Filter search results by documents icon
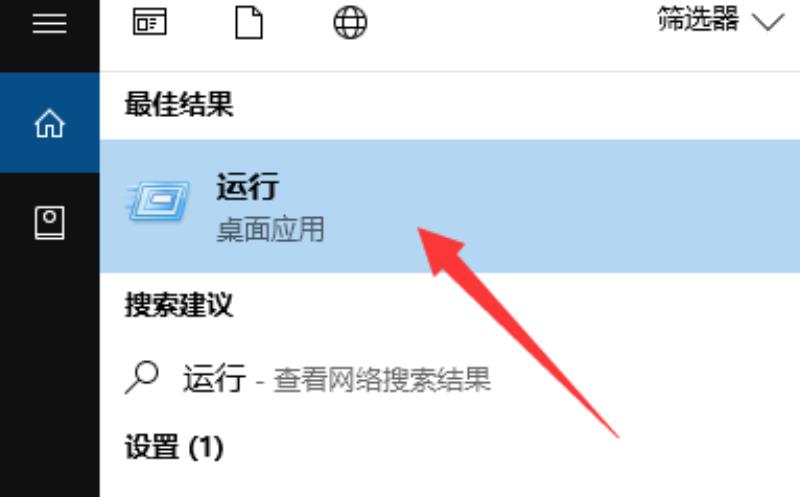The image size is (800, 497). (249, 22)
